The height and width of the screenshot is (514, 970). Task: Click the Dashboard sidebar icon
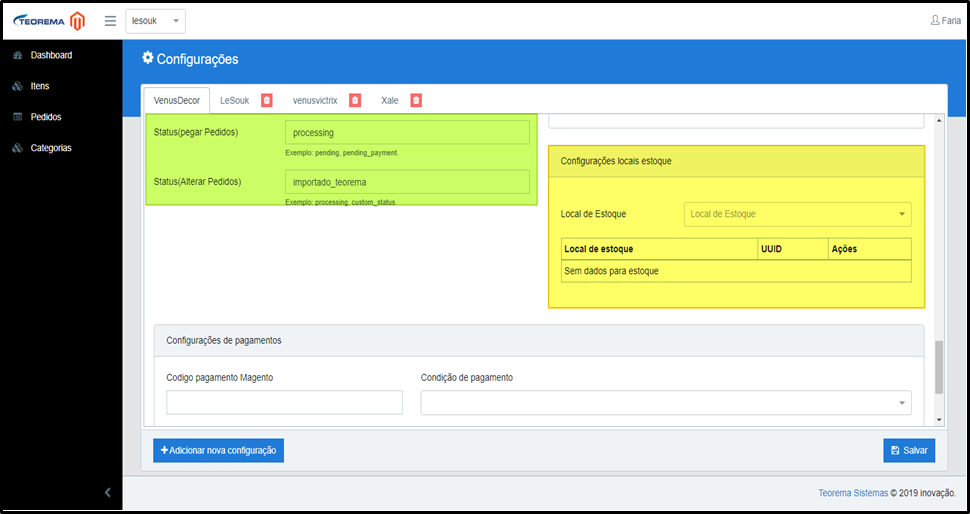(17, 55)
